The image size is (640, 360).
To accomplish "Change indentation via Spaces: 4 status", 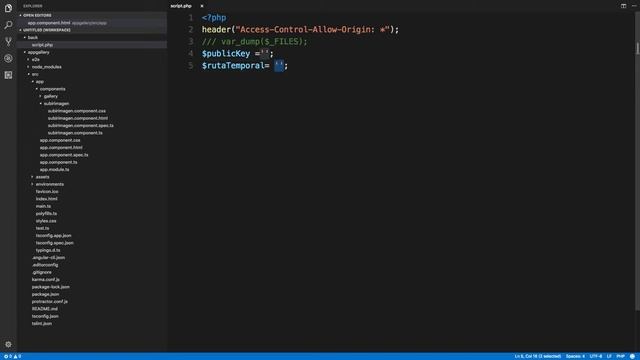I will 575,356.
